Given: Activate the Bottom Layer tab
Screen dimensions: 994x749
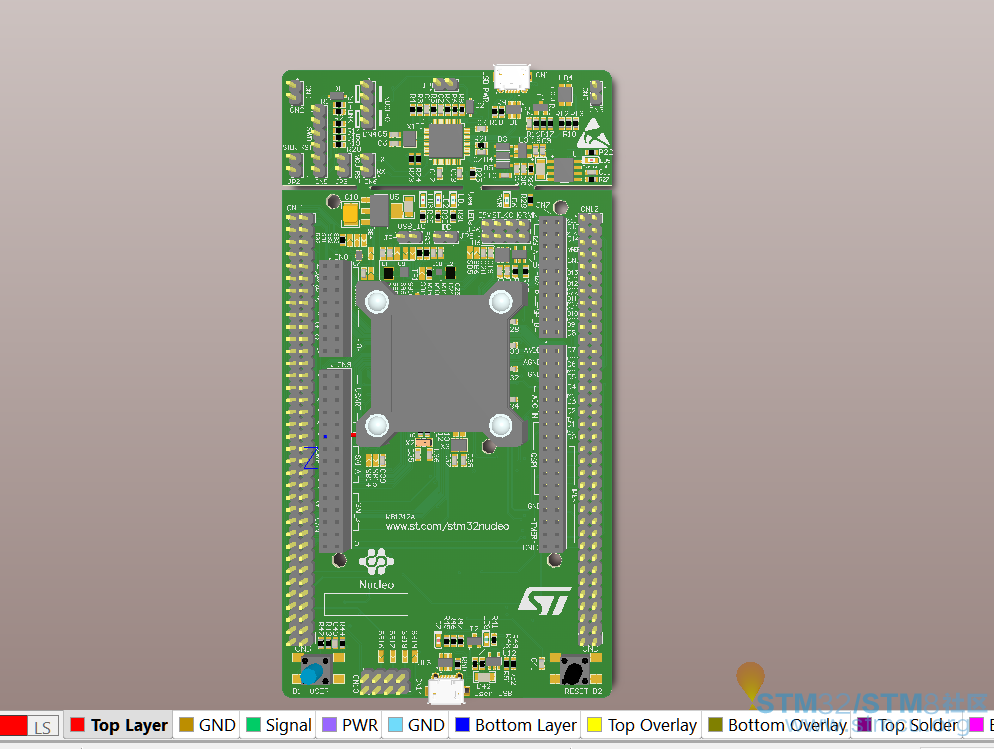Looking at the screenshot, I should pyautogui.click(x=516, y=725).
